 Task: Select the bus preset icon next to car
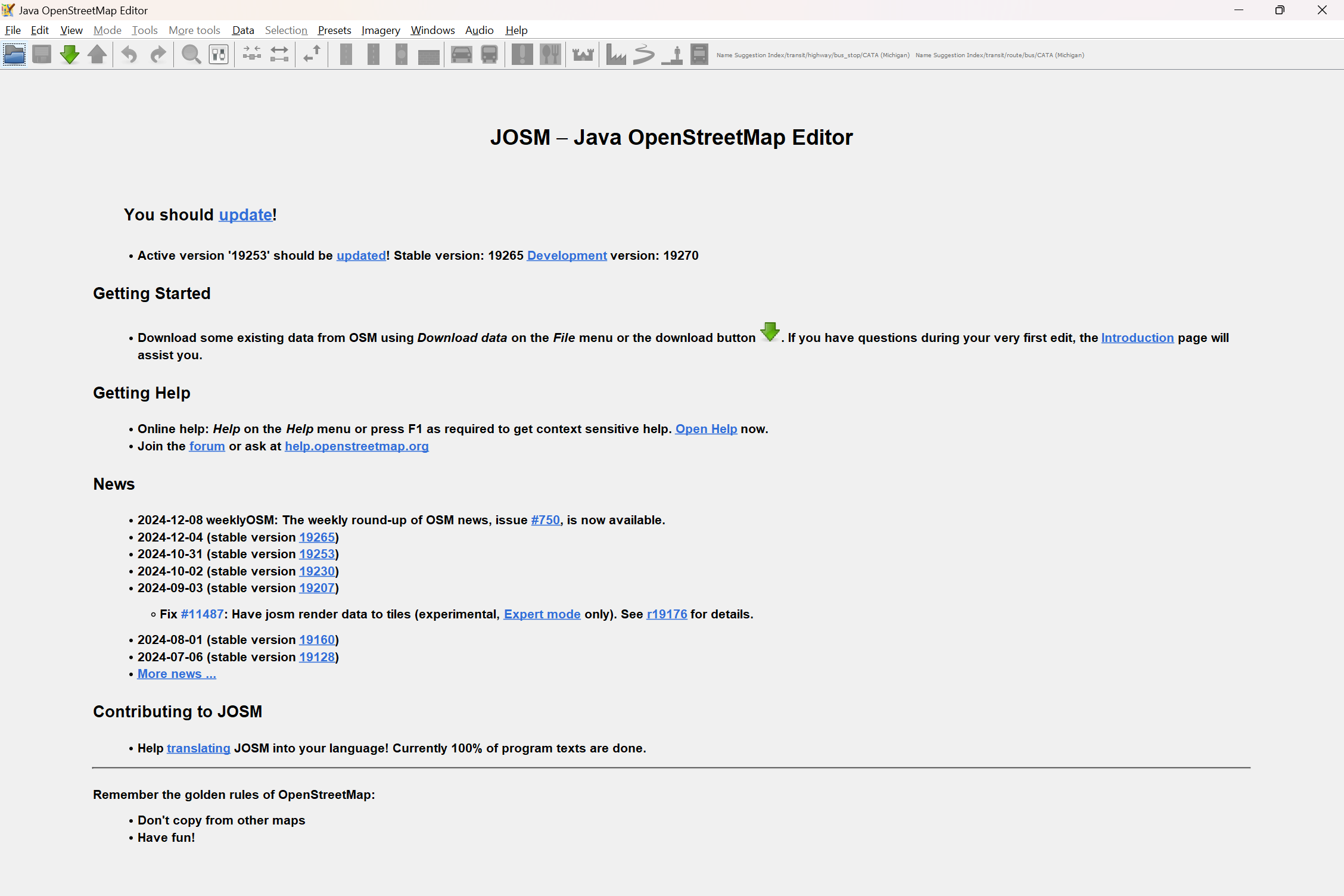[x=489, y=55]
